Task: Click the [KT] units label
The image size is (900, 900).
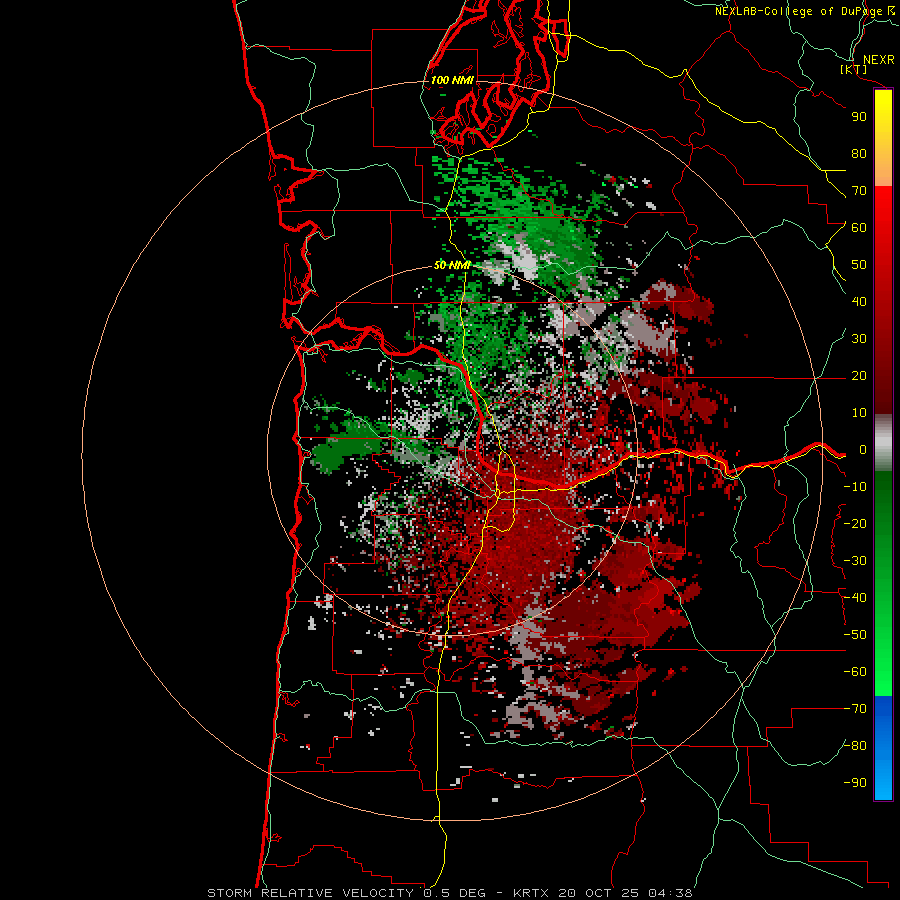Action: [854, 69]
